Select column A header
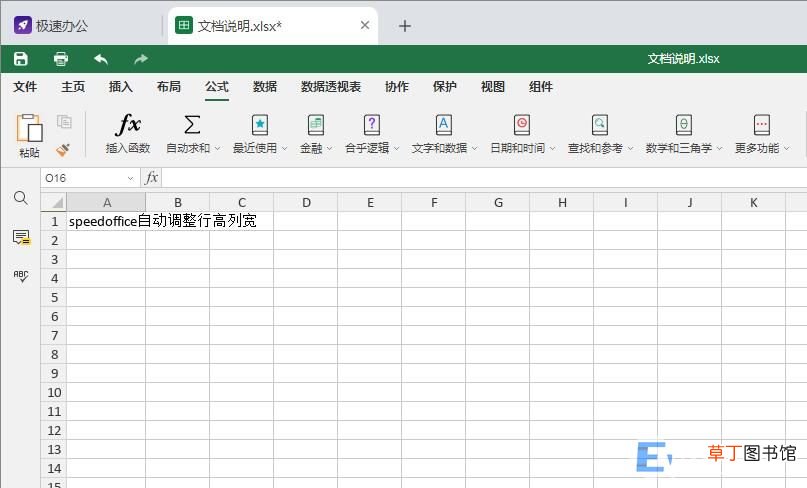 point(106,202)
